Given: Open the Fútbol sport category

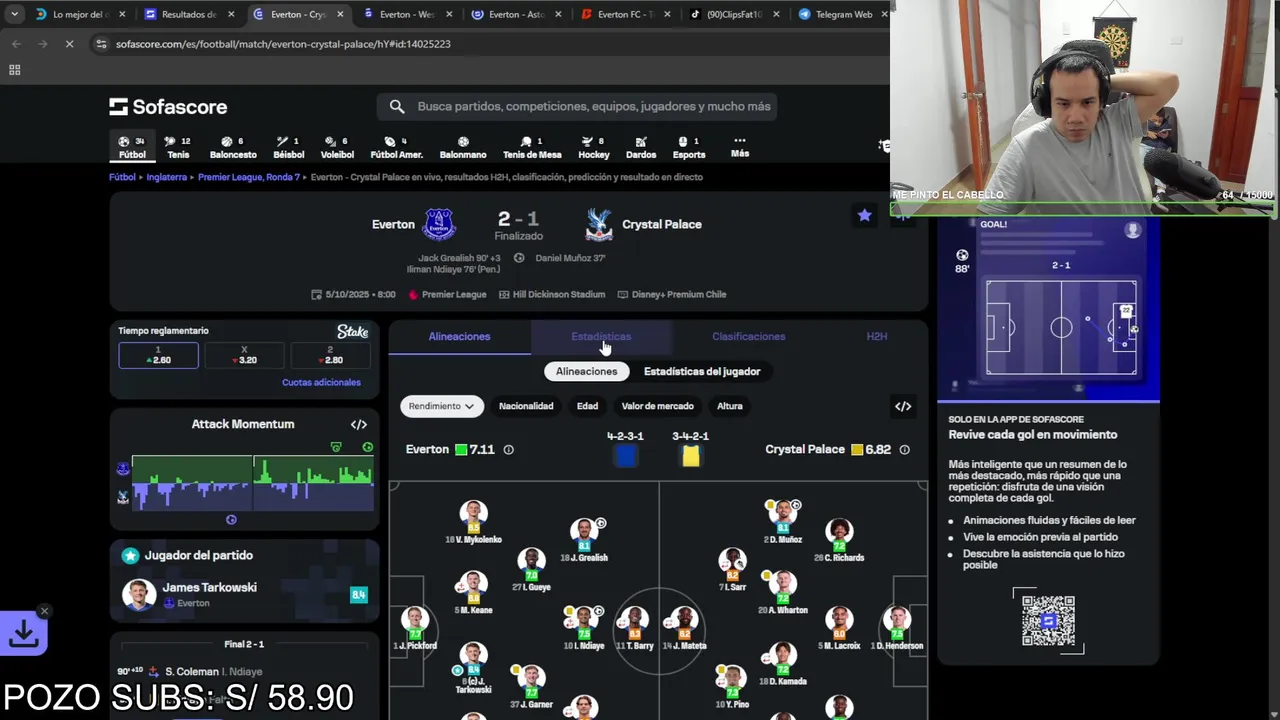Looking at the screenshot, I should coord(132,147).
